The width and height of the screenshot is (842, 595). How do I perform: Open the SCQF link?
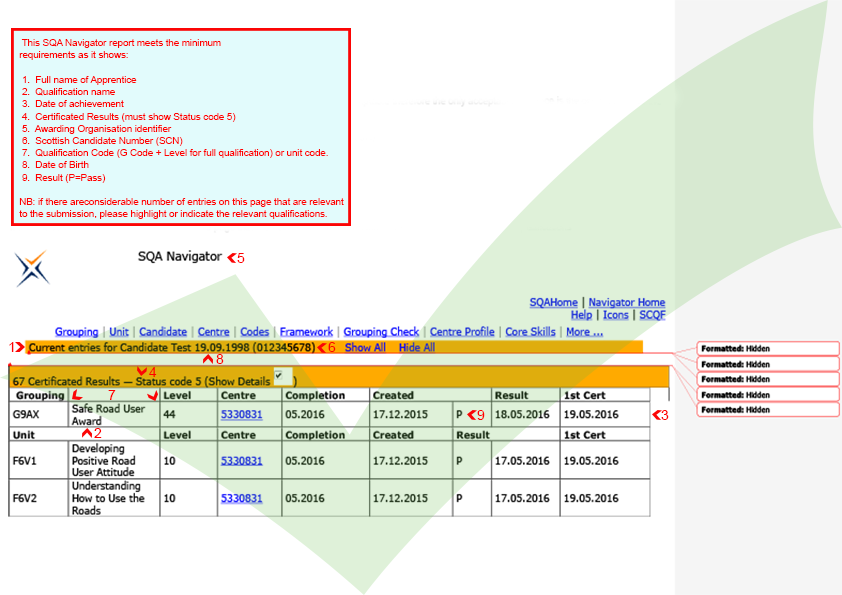coord(652,315)
